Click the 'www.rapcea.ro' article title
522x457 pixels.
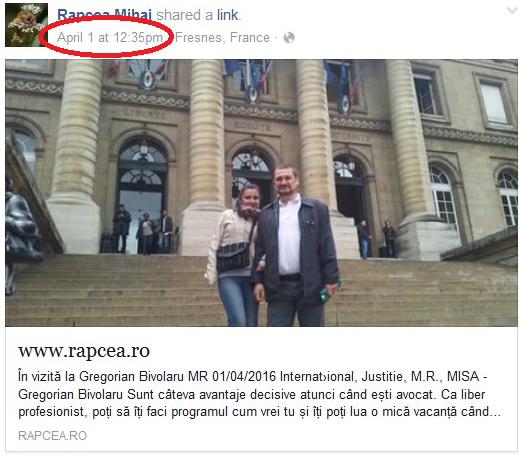pos(84,351)
